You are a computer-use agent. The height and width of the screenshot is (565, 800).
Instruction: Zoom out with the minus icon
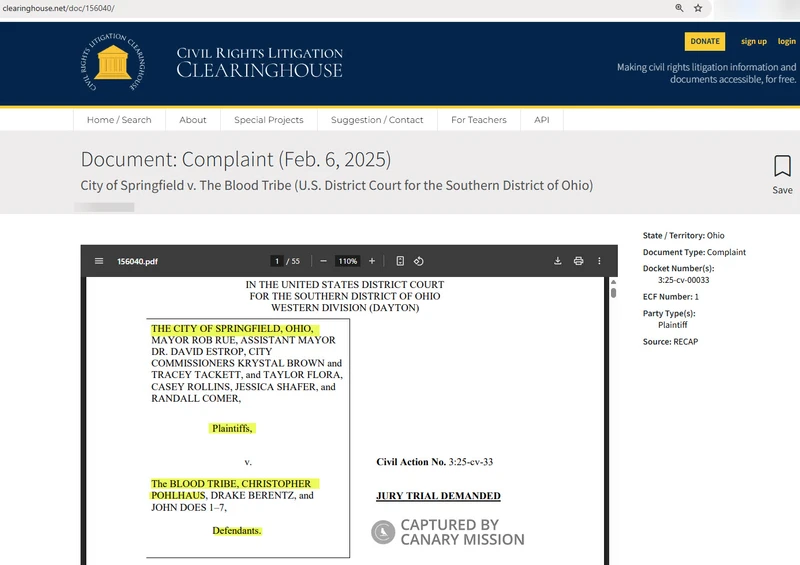click(x=323, y=261)
